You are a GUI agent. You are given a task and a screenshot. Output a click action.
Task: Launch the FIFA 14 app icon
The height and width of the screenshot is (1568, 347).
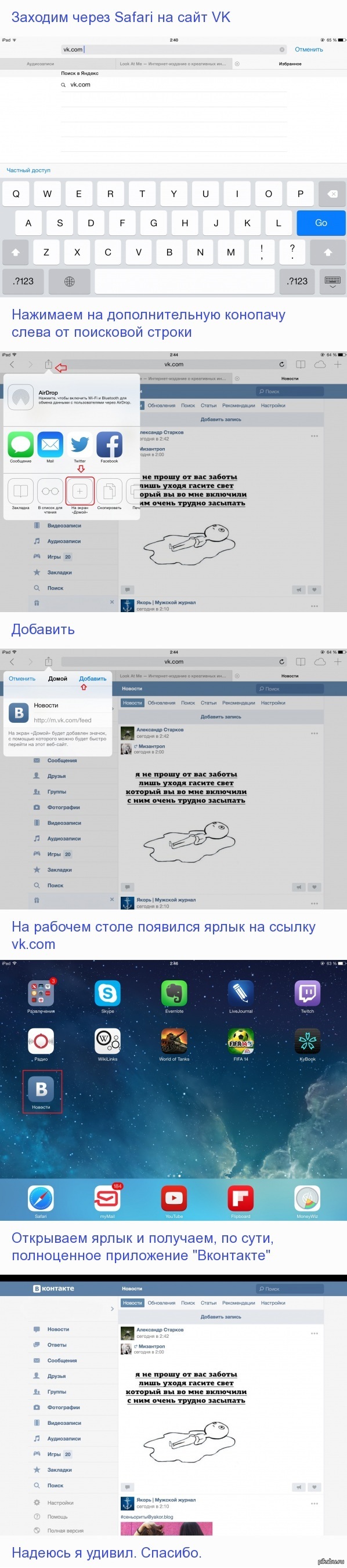(x=241, y=1042)
